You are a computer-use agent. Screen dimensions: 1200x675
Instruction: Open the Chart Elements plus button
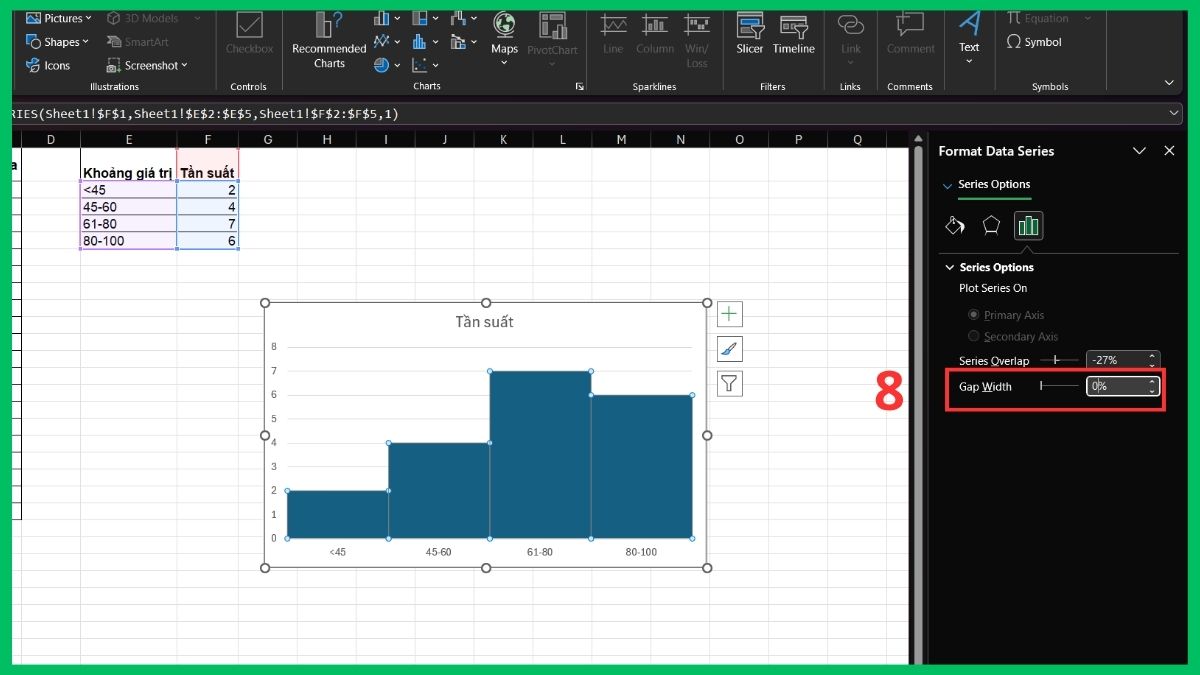coord(729,313)
